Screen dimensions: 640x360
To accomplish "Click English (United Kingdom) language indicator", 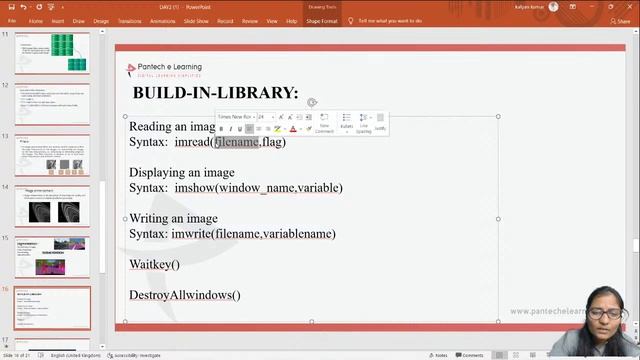I will click(76, 356).
